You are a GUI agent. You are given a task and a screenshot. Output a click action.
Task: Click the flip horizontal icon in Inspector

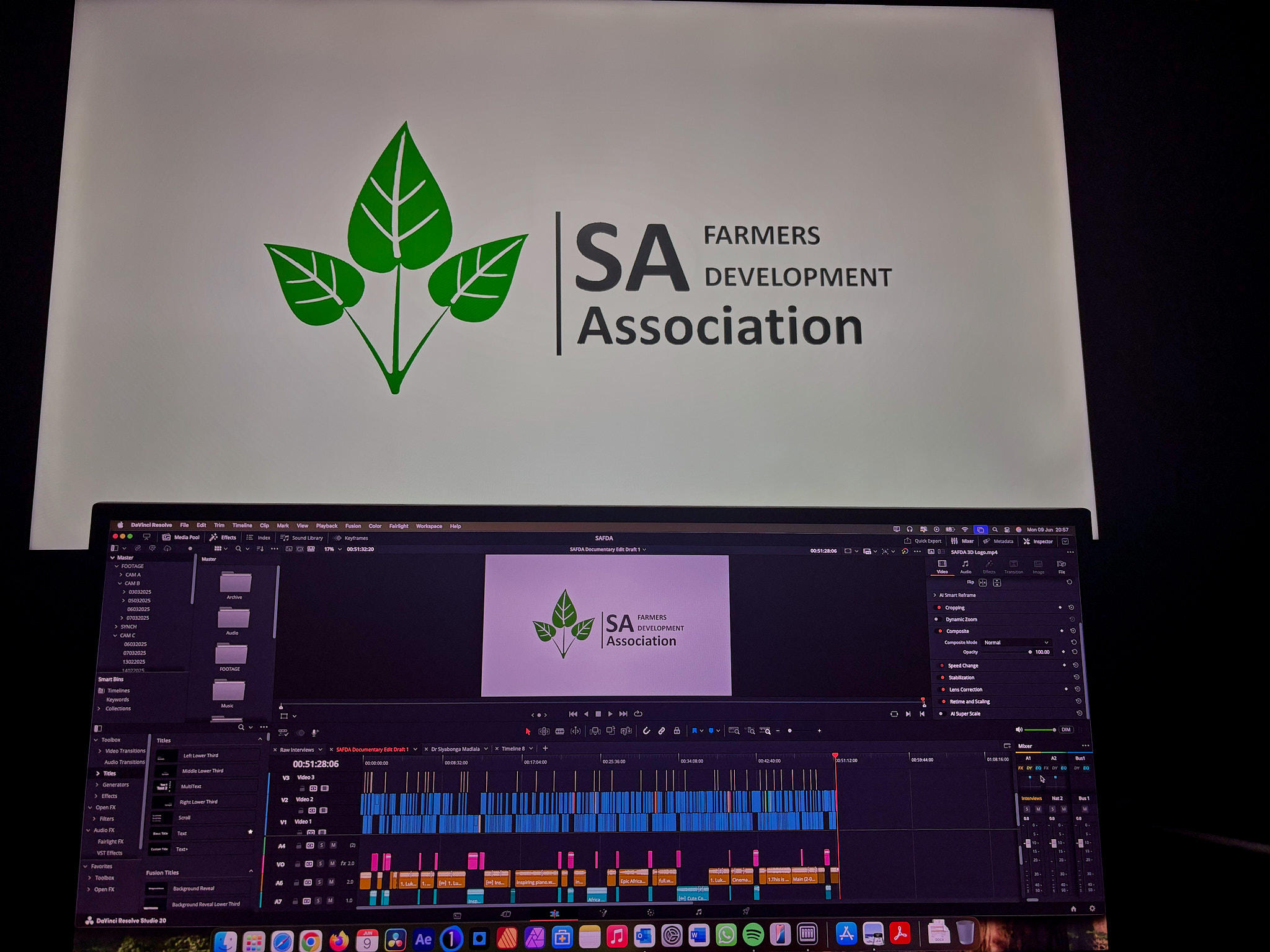click(x=983, y=583)
